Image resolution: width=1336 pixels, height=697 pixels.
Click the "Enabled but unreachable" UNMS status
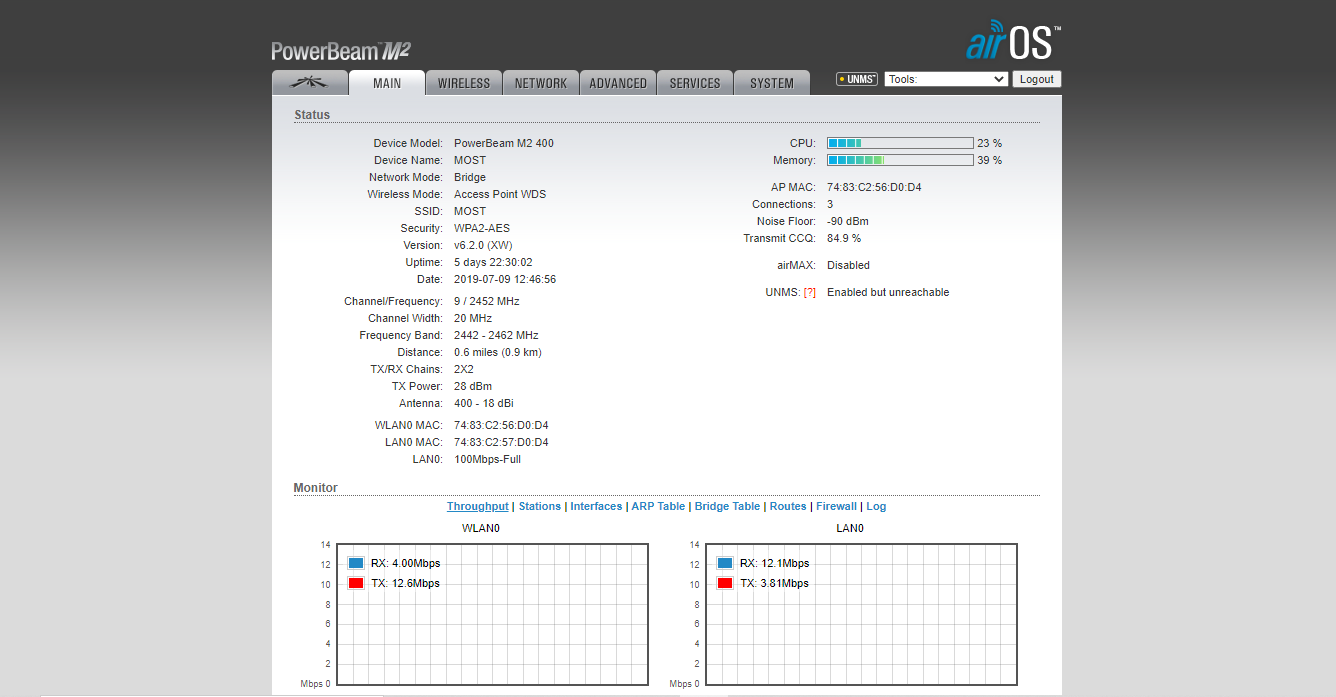[x=888, y=292]
